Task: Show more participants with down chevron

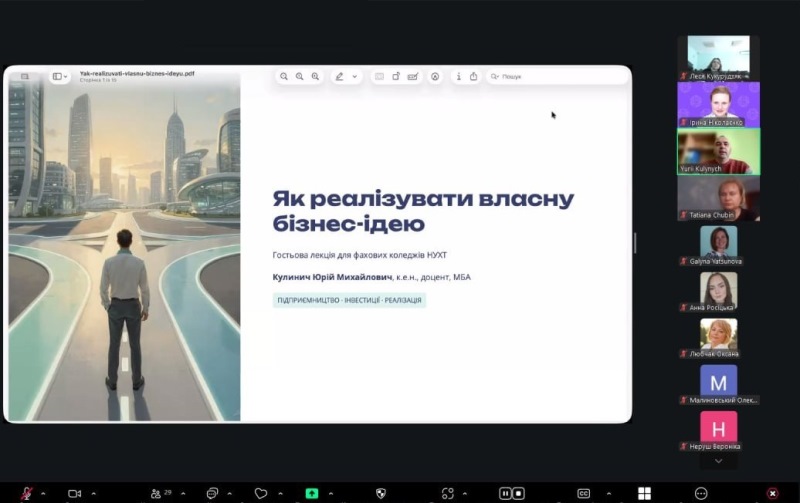Action: (718, 461)
